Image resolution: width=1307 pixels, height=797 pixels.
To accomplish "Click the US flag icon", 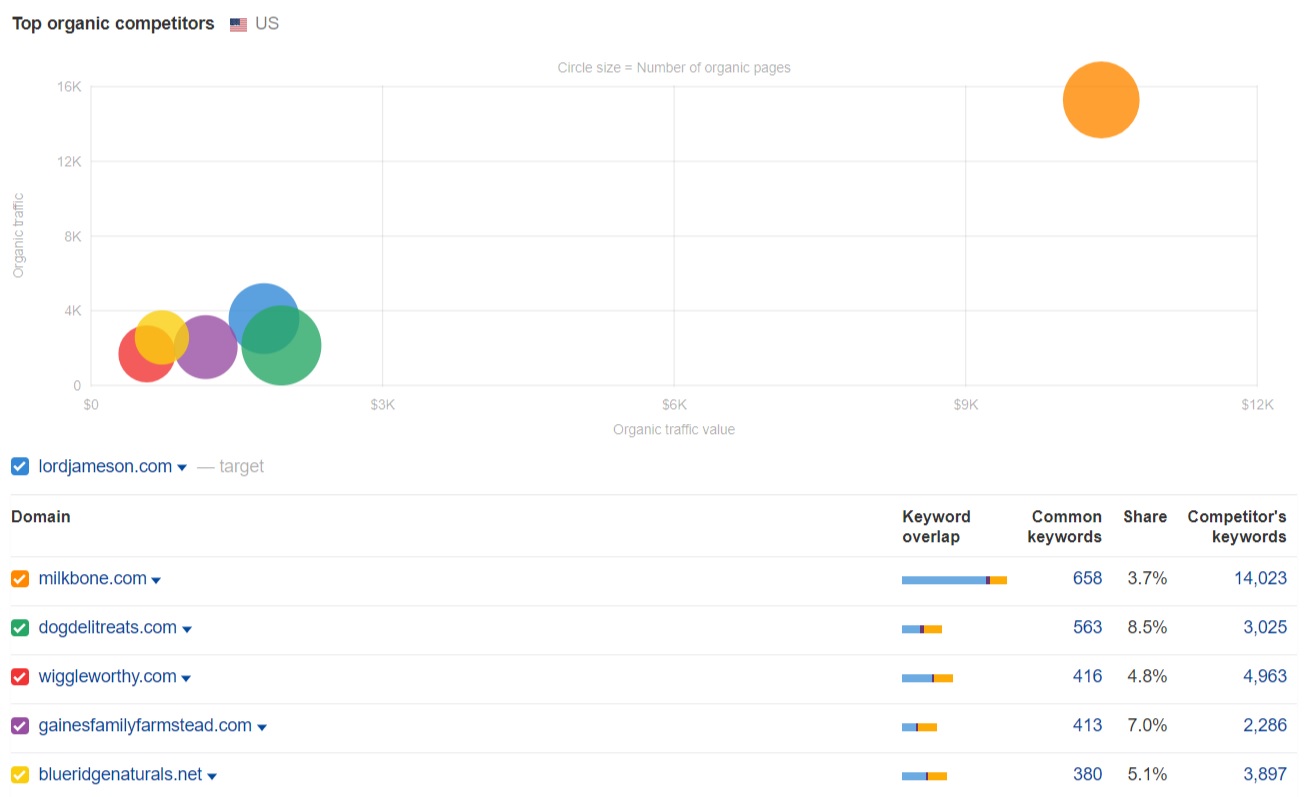I will coord(238,24).
